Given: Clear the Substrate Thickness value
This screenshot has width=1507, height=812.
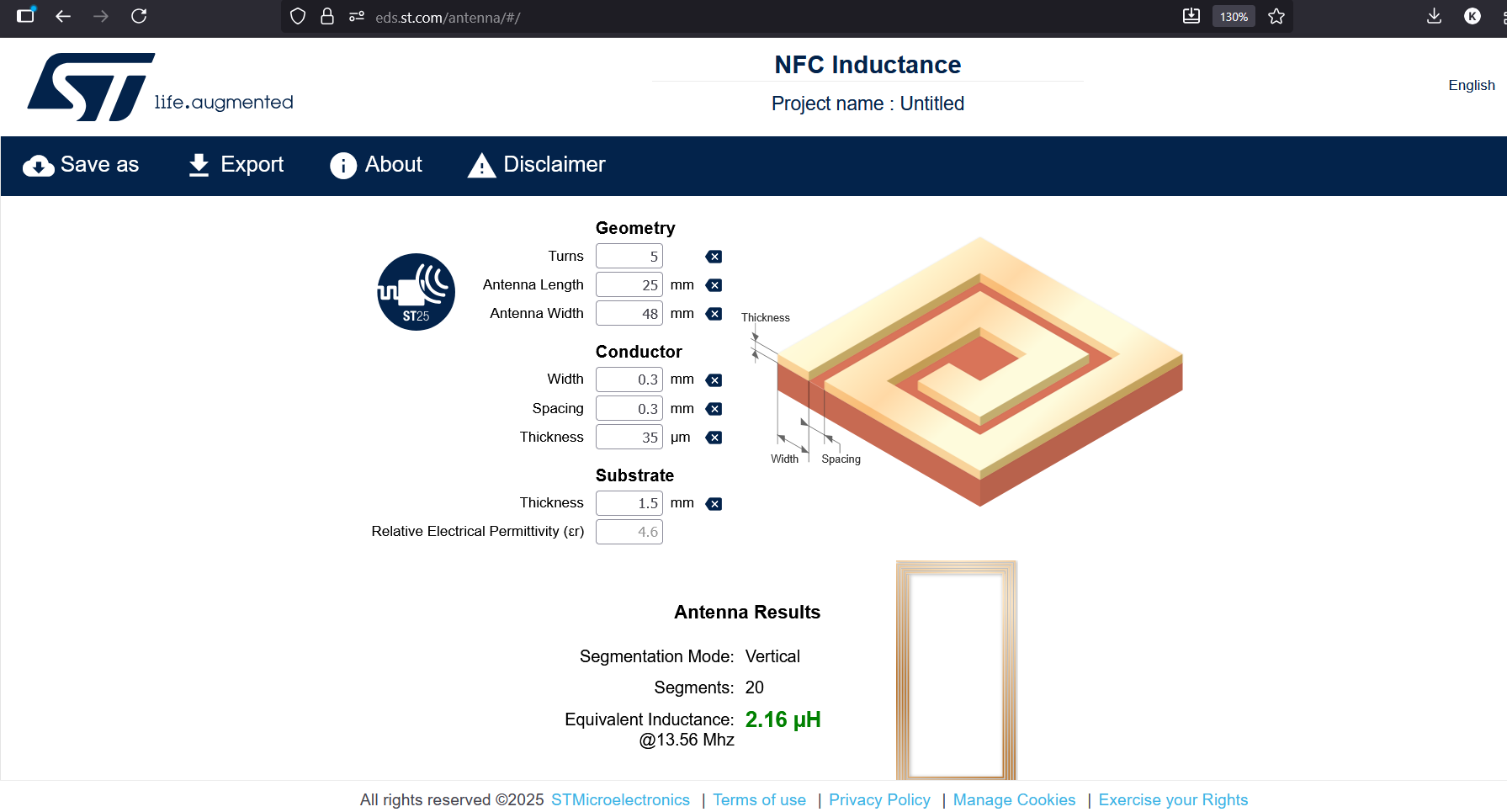Looking at the screenshot, I should click(x=714, y=504).
